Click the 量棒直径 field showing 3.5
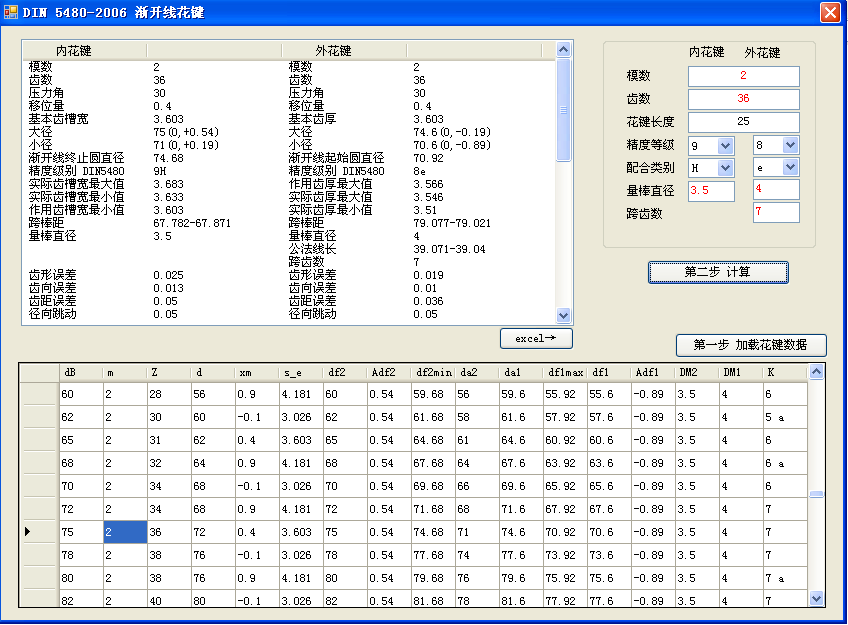Viewport: 848px width, 625px height. point(711,191)
